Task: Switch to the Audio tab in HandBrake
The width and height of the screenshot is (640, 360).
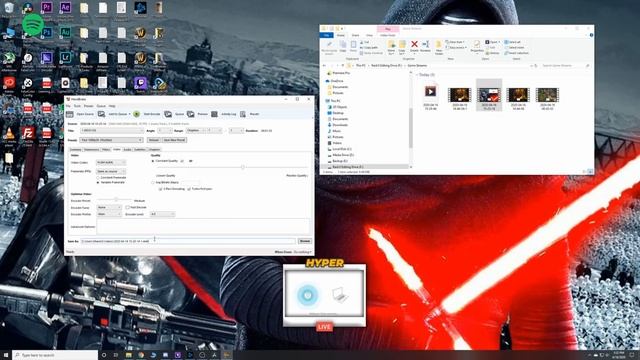Action: click(x=127, y=150)
